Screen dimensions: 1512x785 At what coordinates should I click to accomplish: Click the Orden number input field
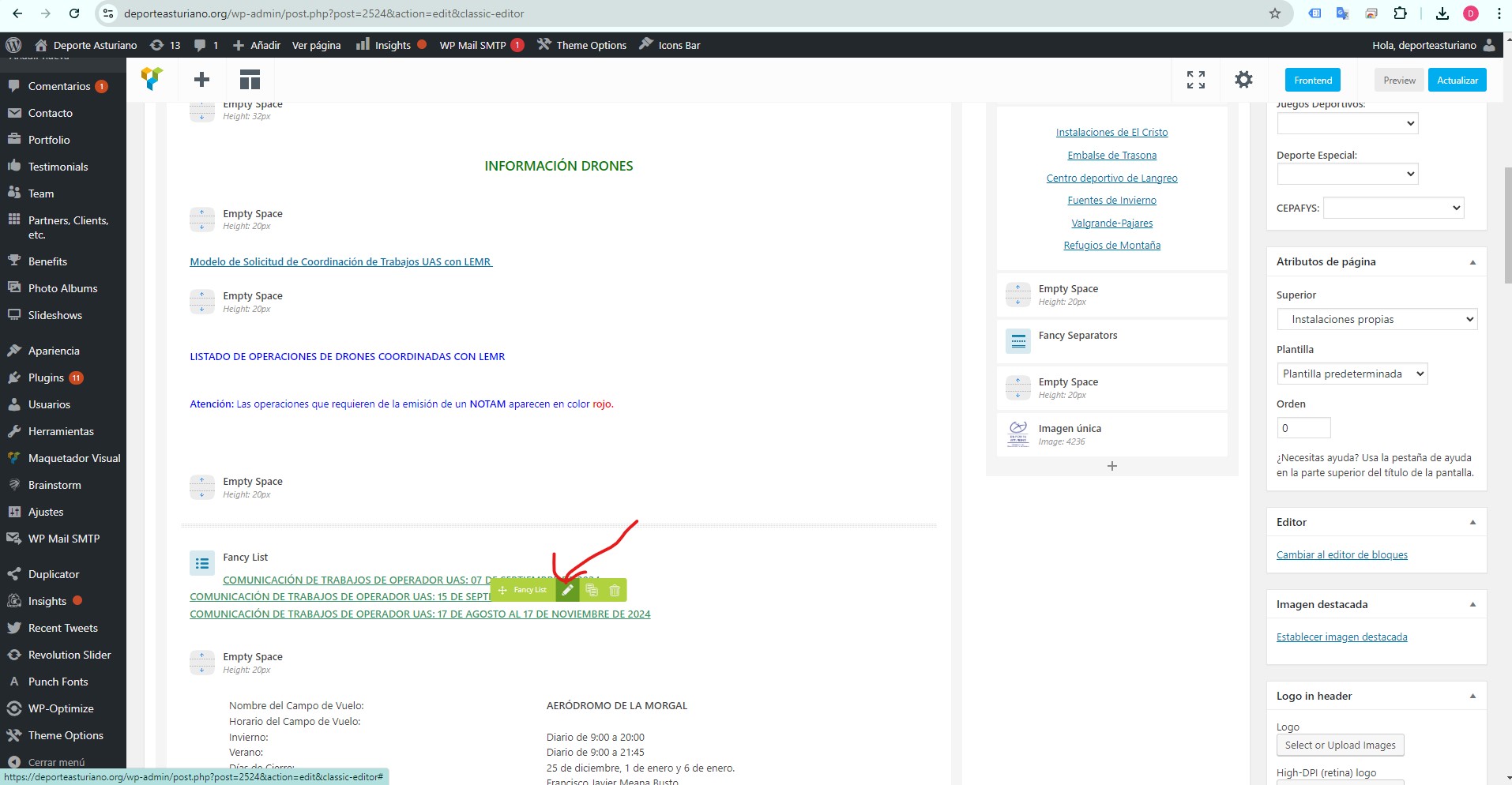pyautogui.click(x=1303, y=428)
